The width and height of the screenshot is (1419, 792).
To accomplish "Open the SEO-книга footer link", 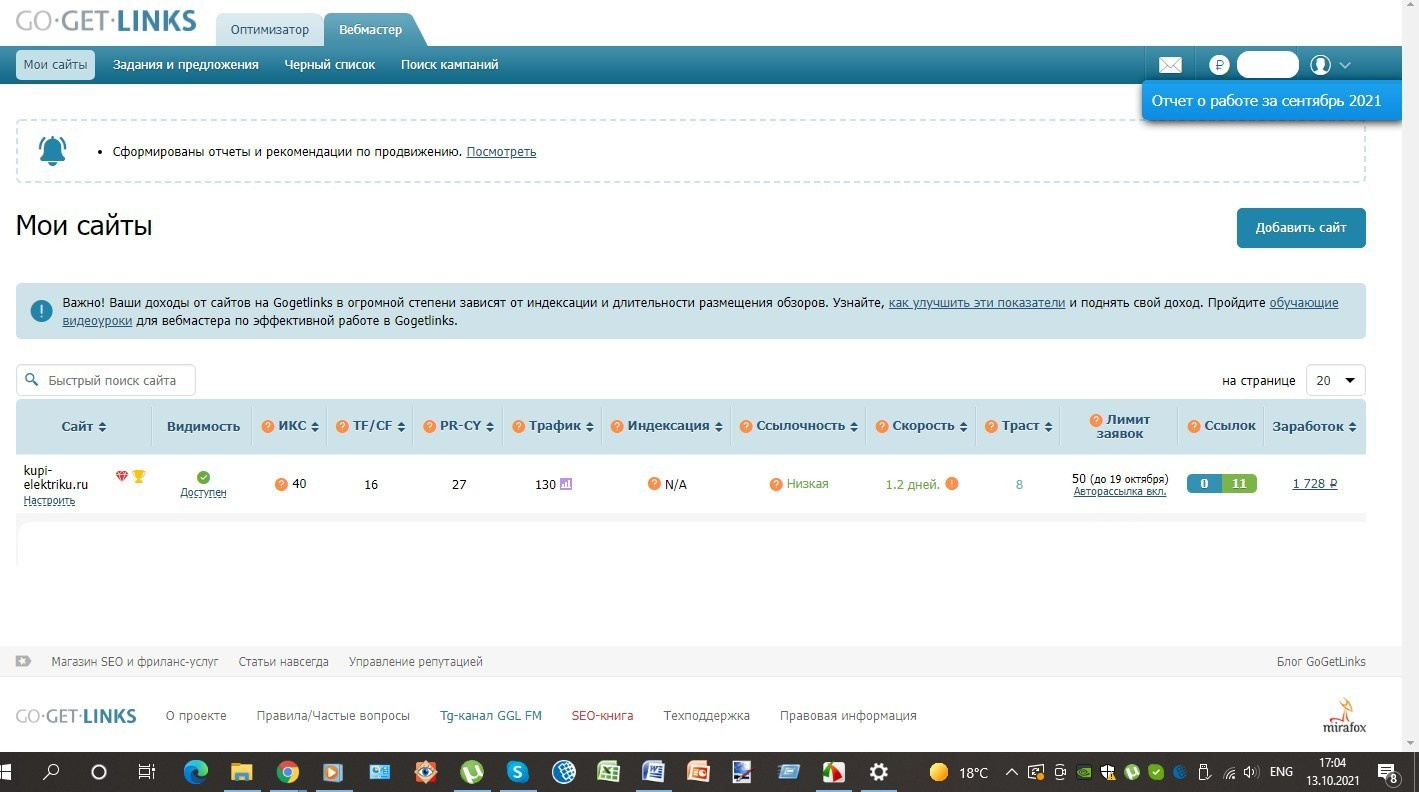I will (603, 716).
